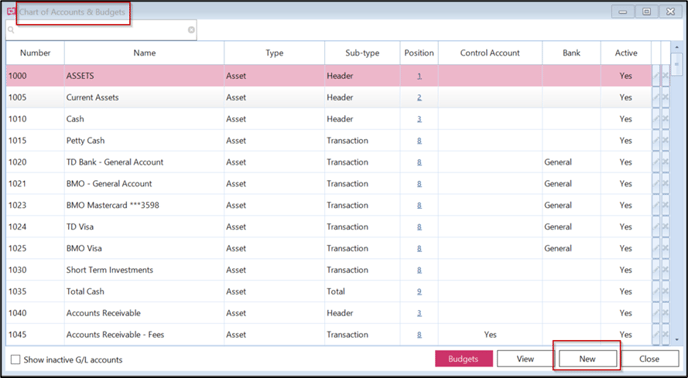This screenshot has width=688, height=378.
Task: Sort by the Name column header
Action: pyautogui.click(x=144, y=53)
